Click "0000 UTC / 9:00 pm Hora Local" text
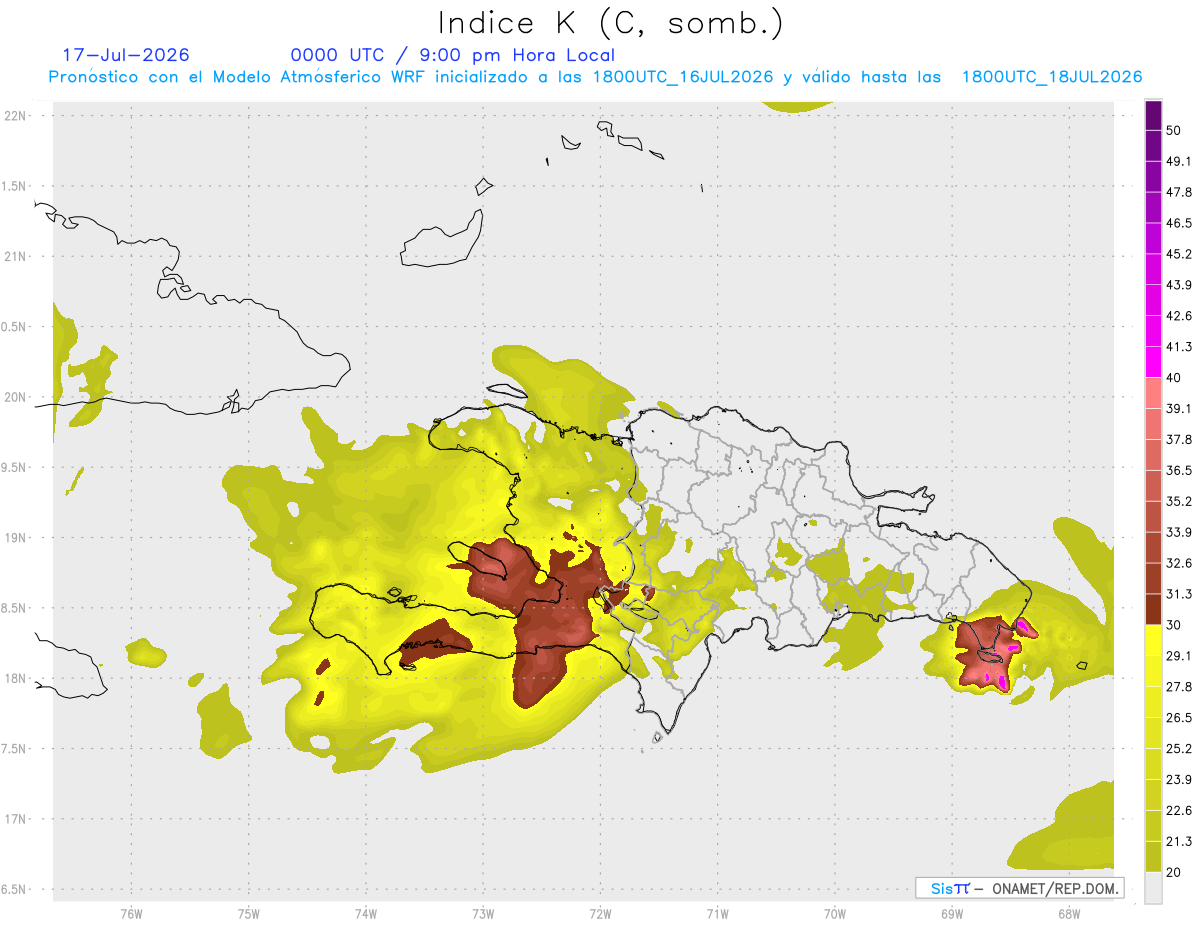The image size is (1200, 927). tap(453, 55)
